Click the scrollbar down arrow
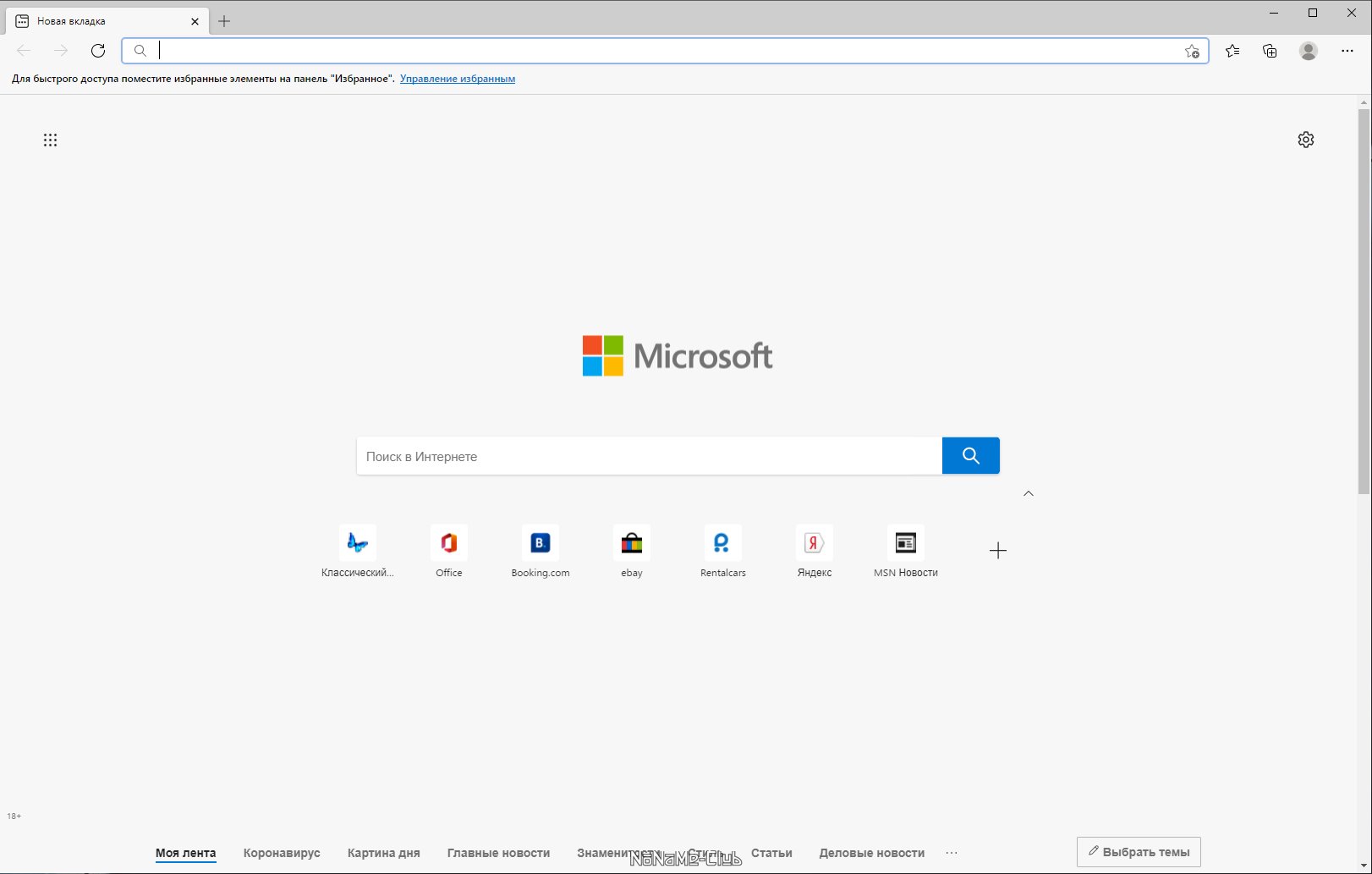 click(1364, 866)
